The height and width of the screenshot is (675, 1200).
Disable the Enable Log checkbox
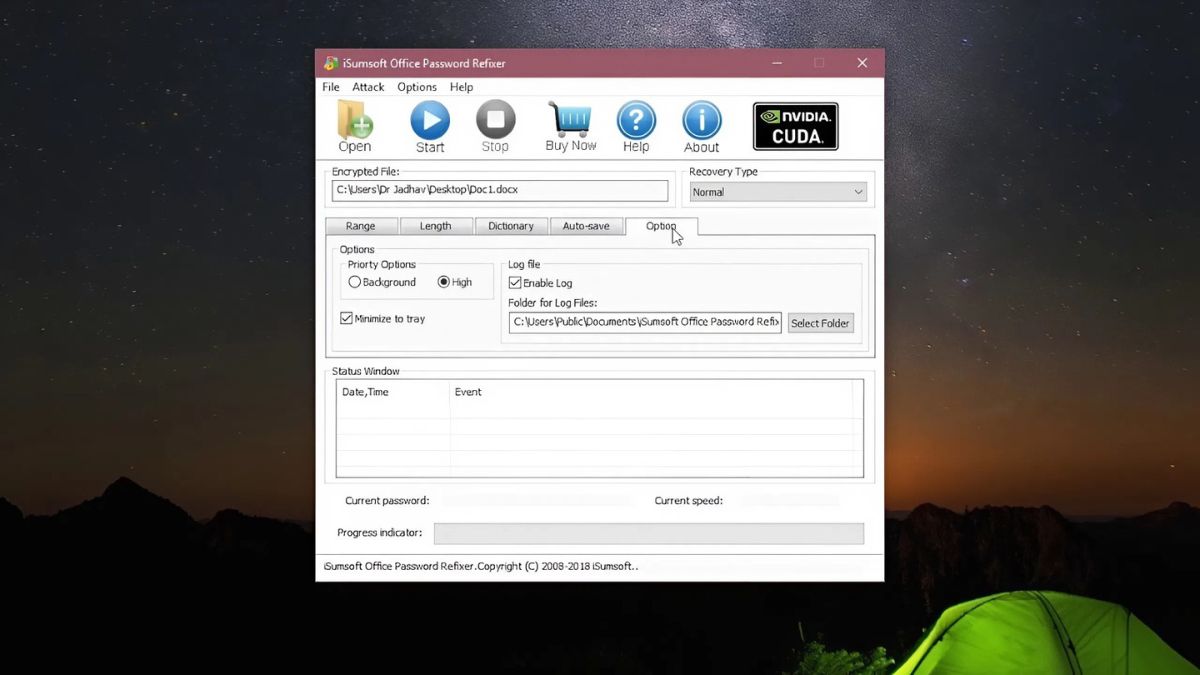click(x=515, y=283)
